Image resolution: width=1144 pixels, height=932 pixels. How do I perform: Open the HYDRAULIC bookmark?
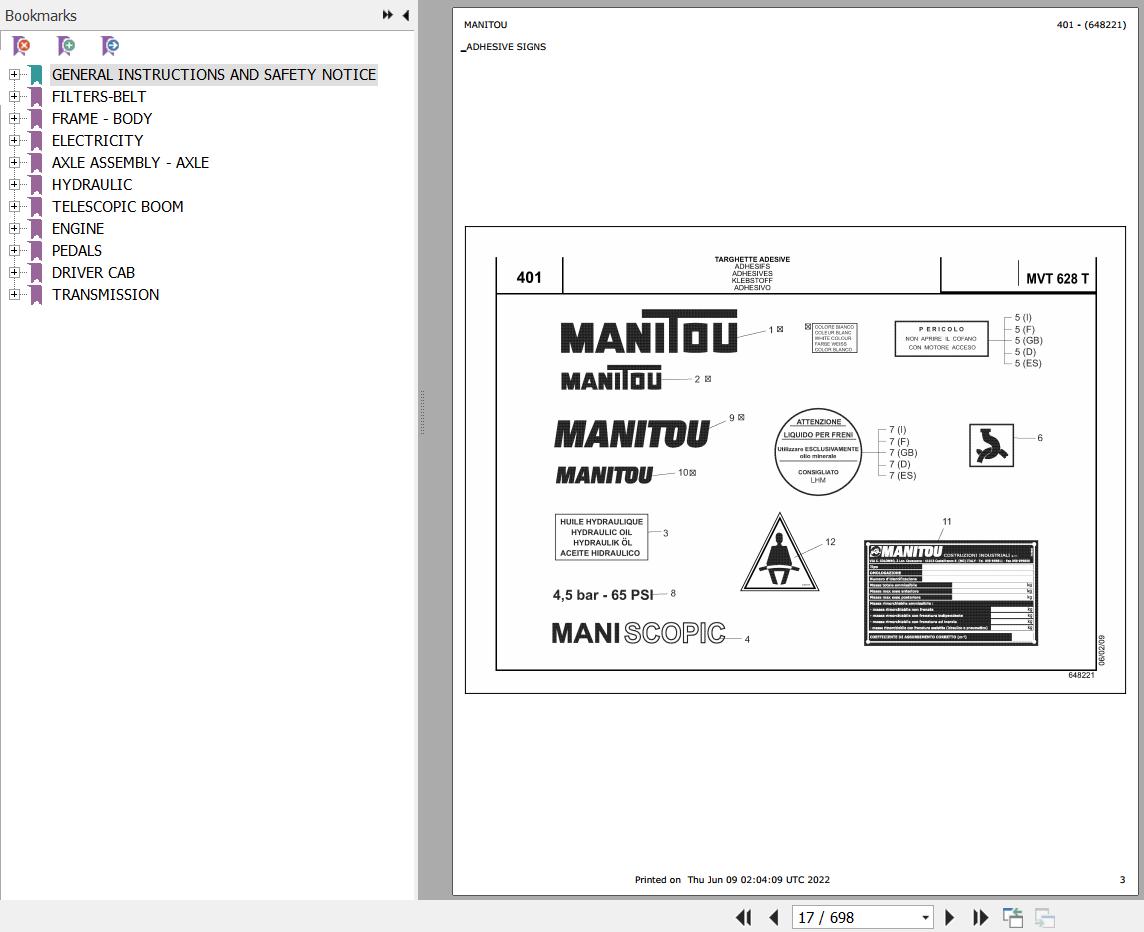tap(92, 185)
